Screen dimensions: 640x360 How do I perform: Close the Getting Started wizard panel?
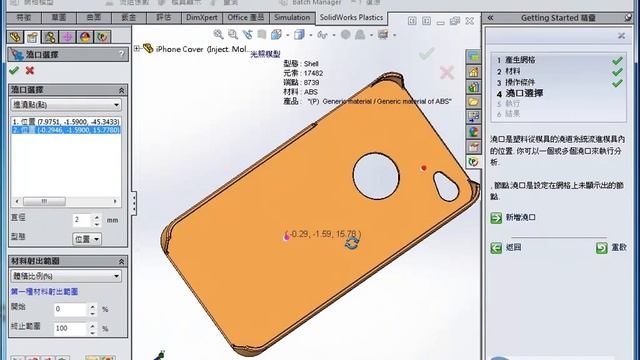[x=621, y=36]
